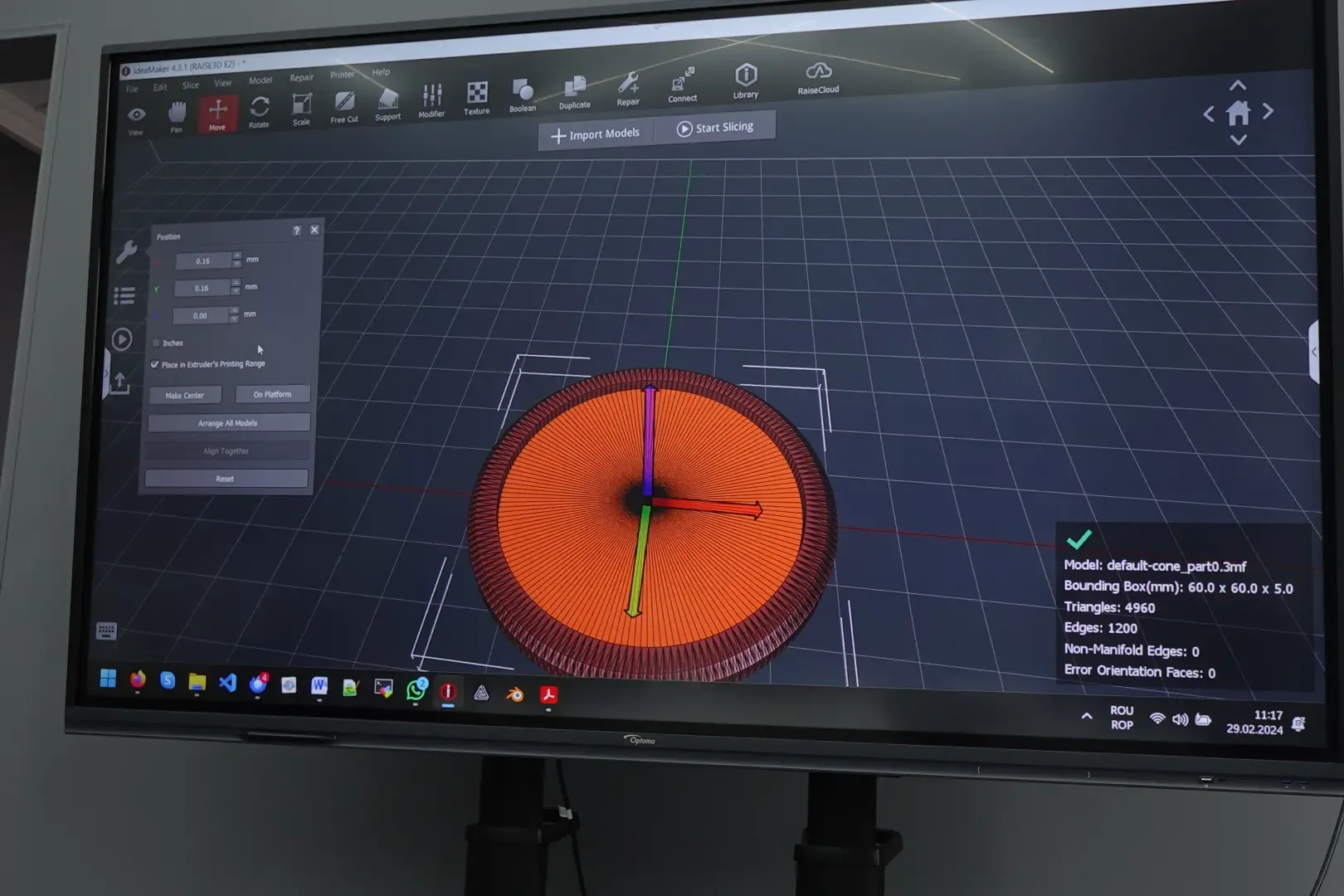Click the sidebar play slice icon
The image size is (1344, 896).
122,338
